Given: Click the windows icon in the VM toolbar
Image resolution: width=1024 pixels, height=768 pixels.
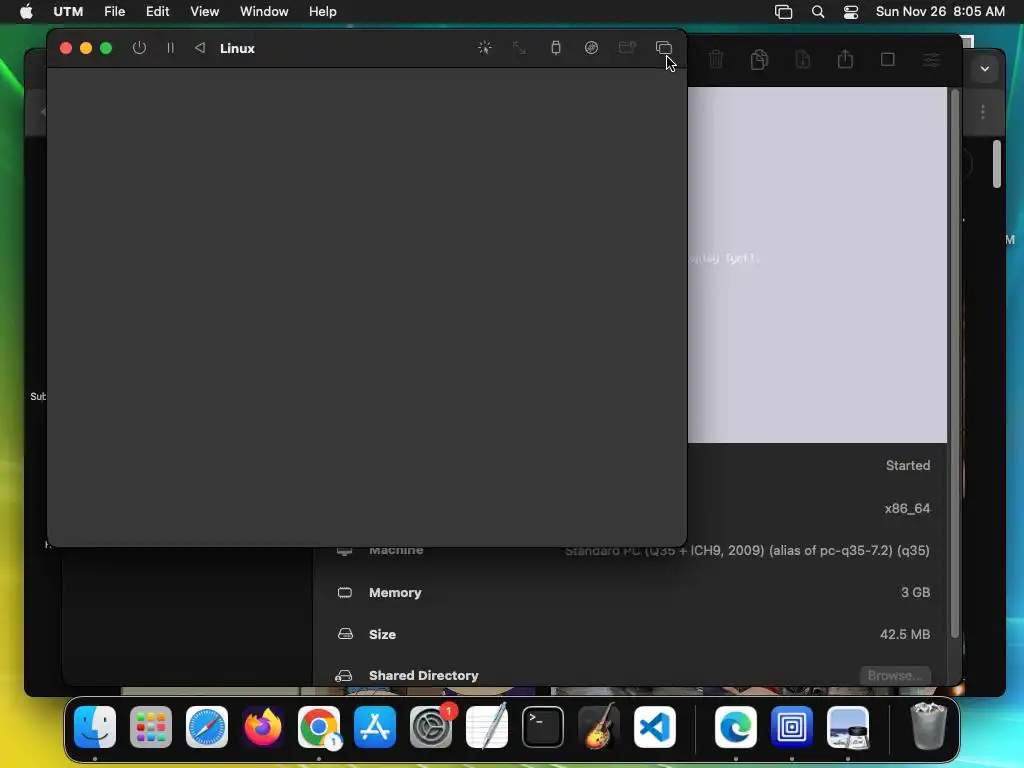Looking at the screenshot, I should pos(664,48).
